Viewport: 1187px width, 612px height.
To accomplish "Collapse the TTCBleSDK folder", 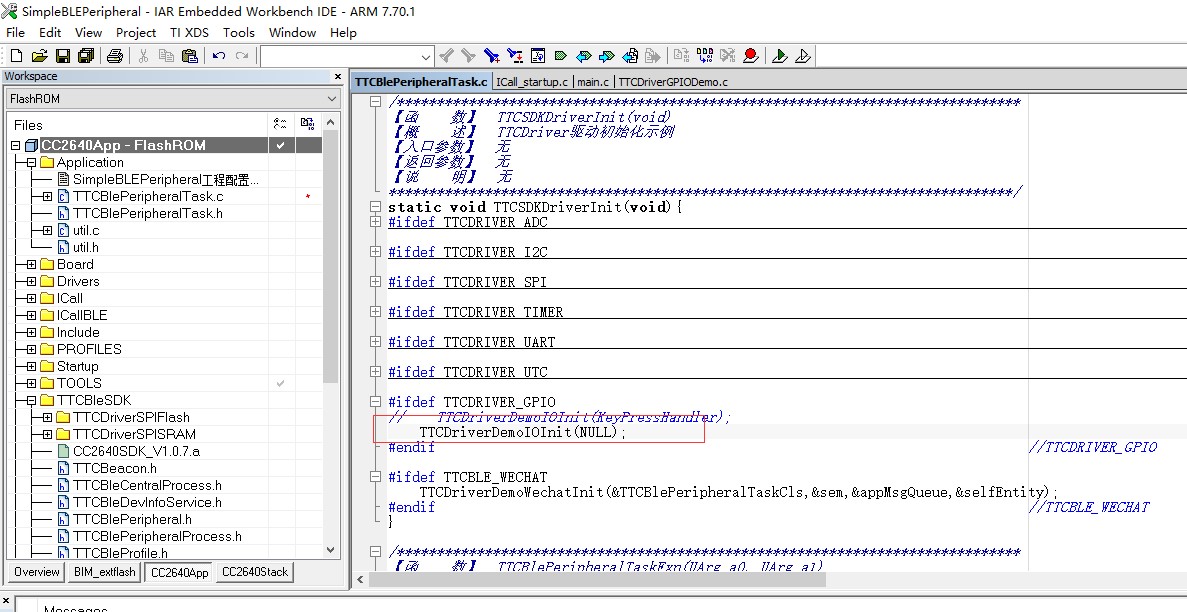I will 31,400.
